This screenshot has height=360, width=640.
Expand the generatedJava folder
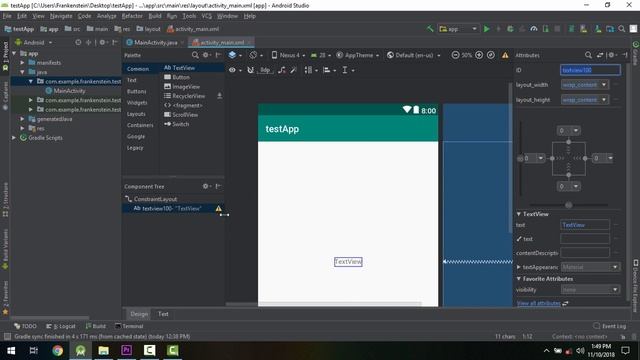[x=22, y=119]
